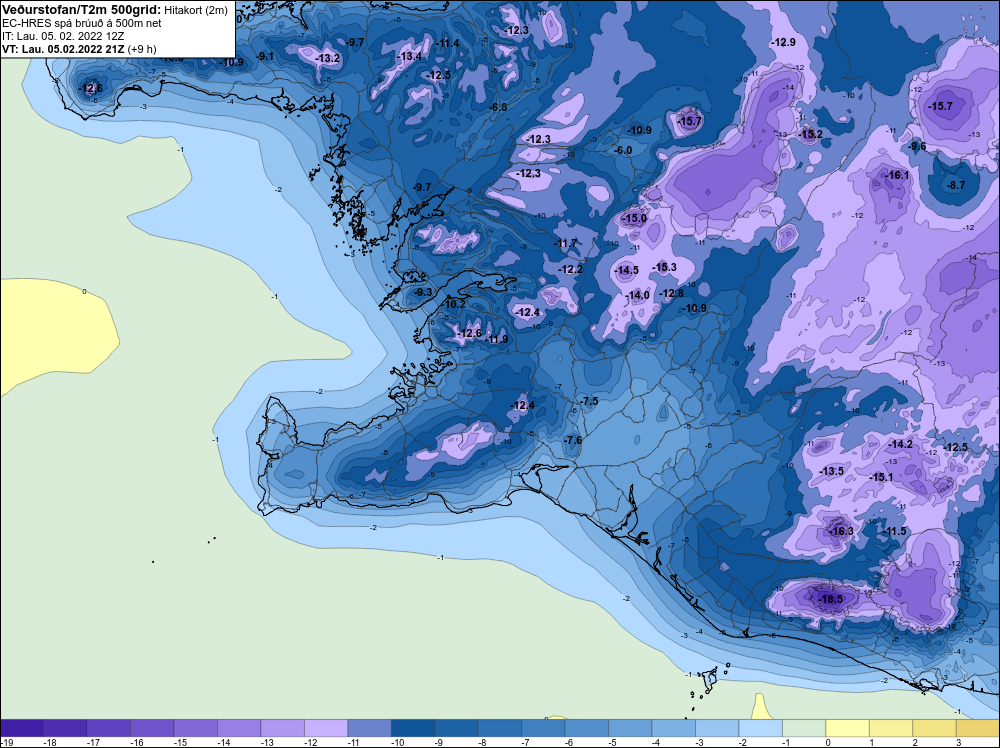Select the -11.5 temperature label
This screenshot has height=748, width=1000.
click(x=893, y=531)
